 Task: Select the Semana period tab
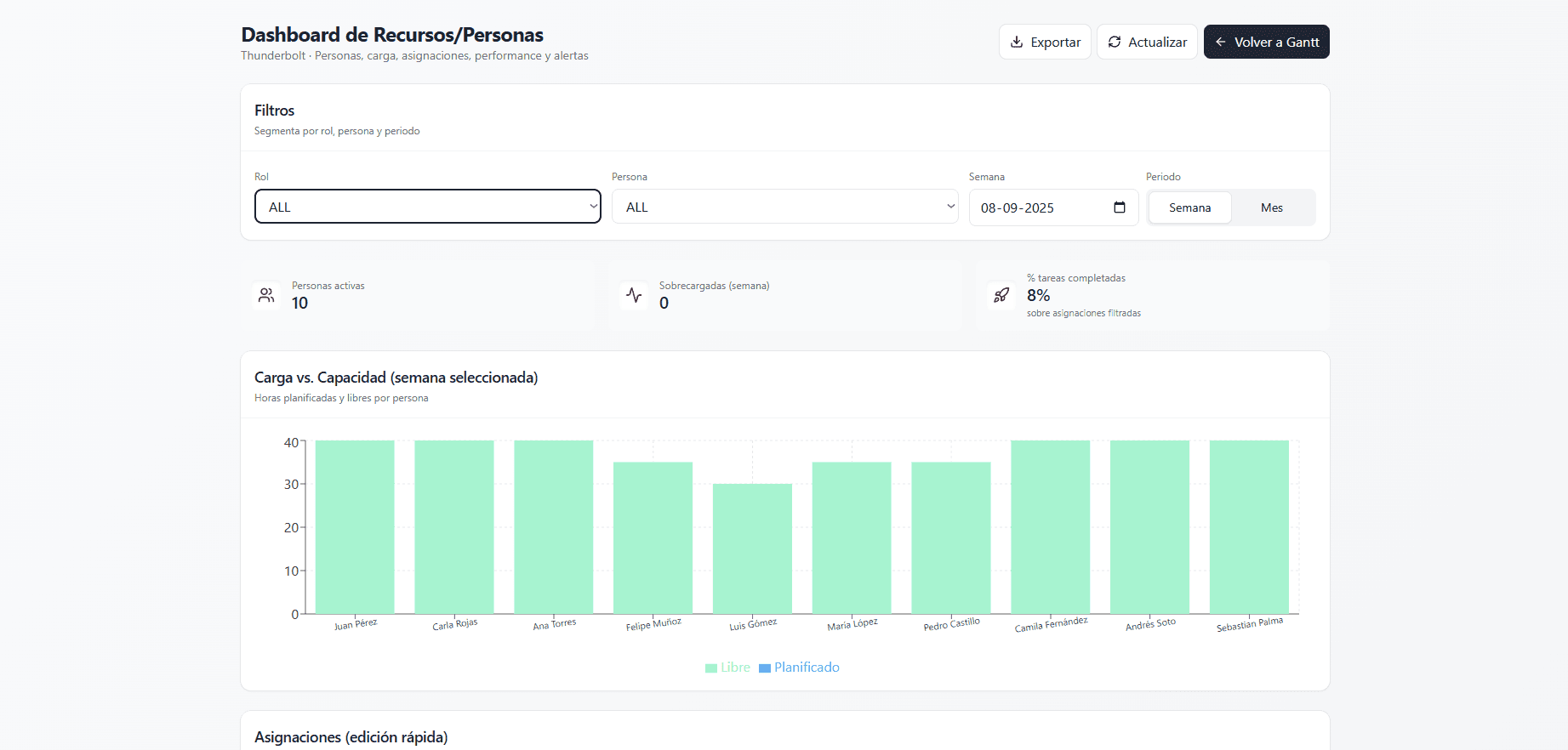1189,207
